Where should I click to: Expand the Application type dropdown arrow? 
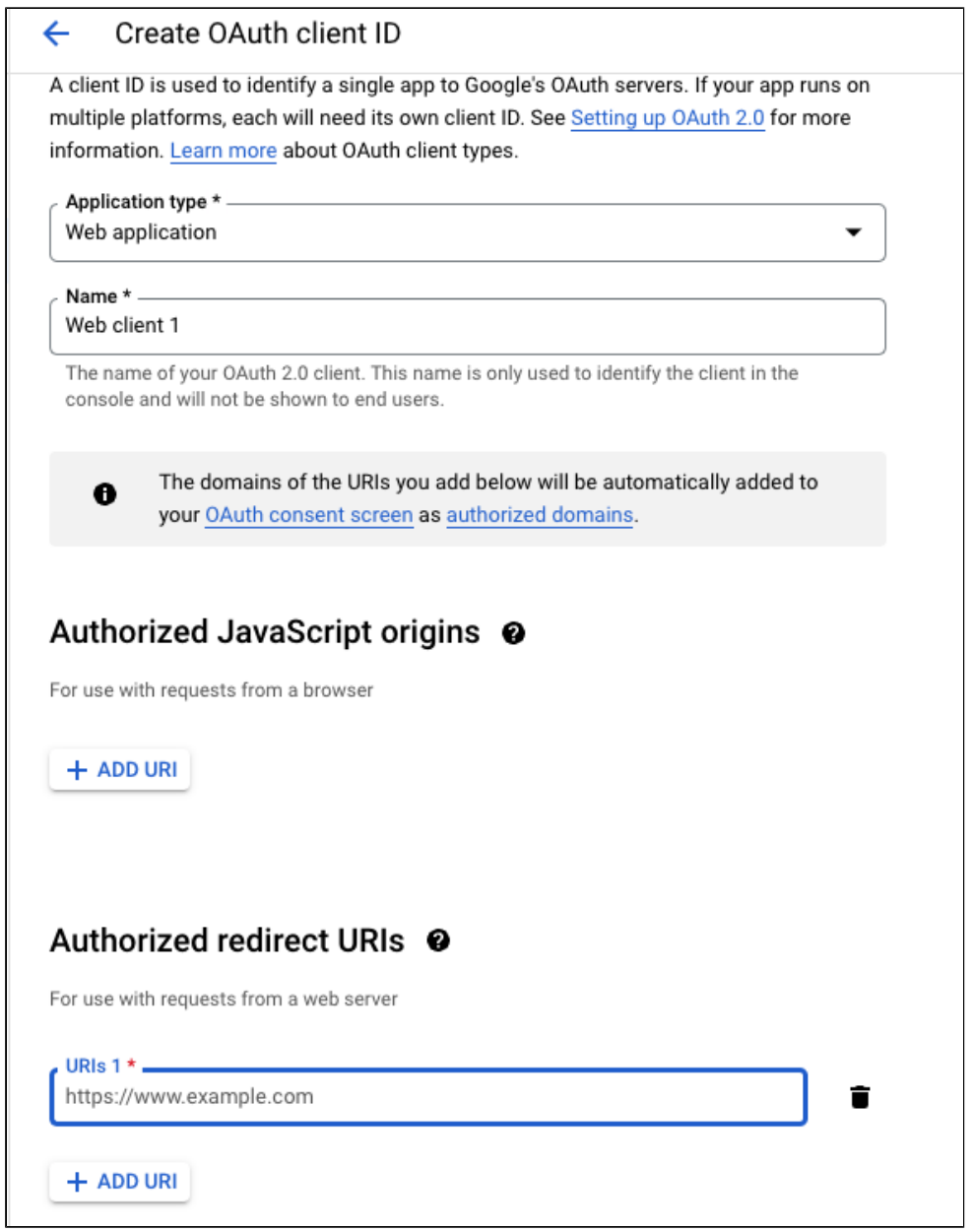(853, 232)
